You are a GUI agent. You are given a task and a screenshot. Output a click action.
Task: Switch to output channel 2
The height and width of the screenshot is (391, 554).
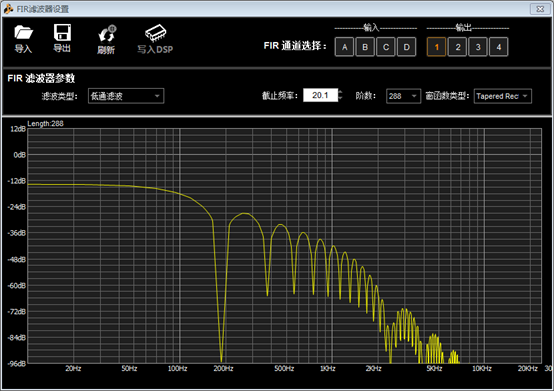coord(457,47)
